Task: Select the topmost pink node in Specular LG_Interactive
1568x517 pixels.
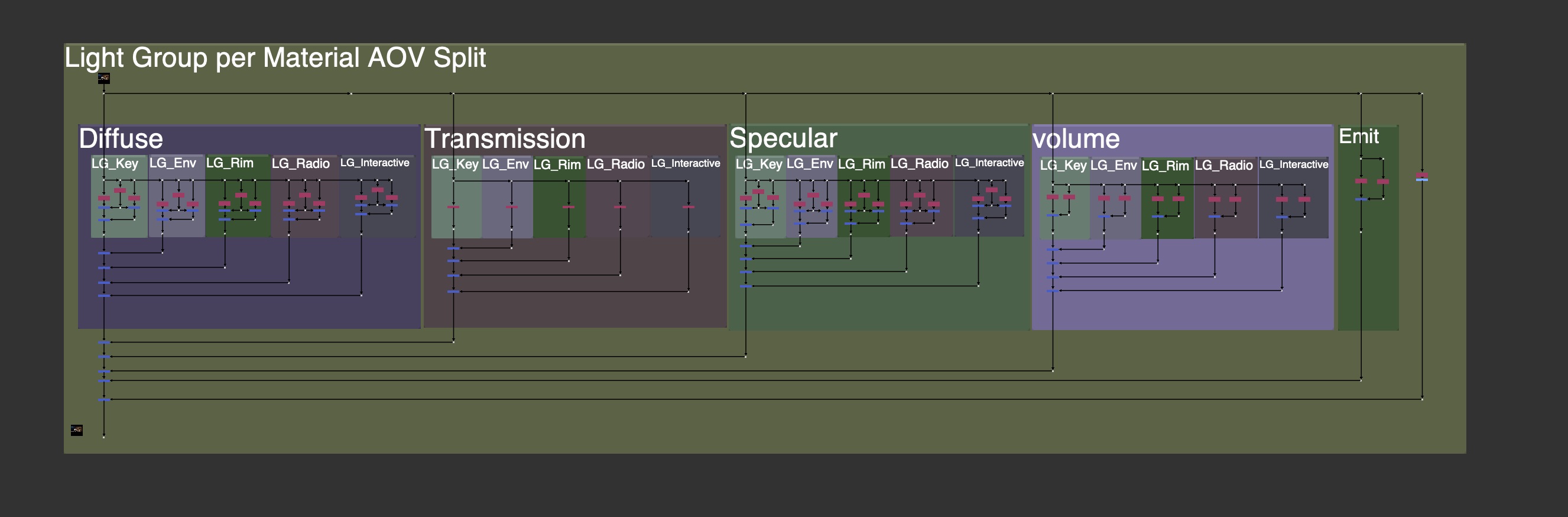Action: click(992, 190)
